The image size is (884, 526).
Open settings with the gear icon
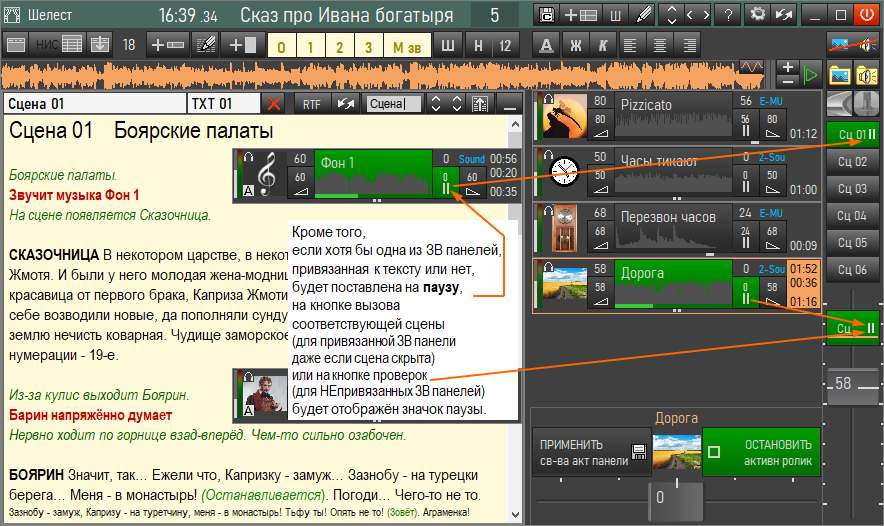pyautogui.click(x=758, y=15)
